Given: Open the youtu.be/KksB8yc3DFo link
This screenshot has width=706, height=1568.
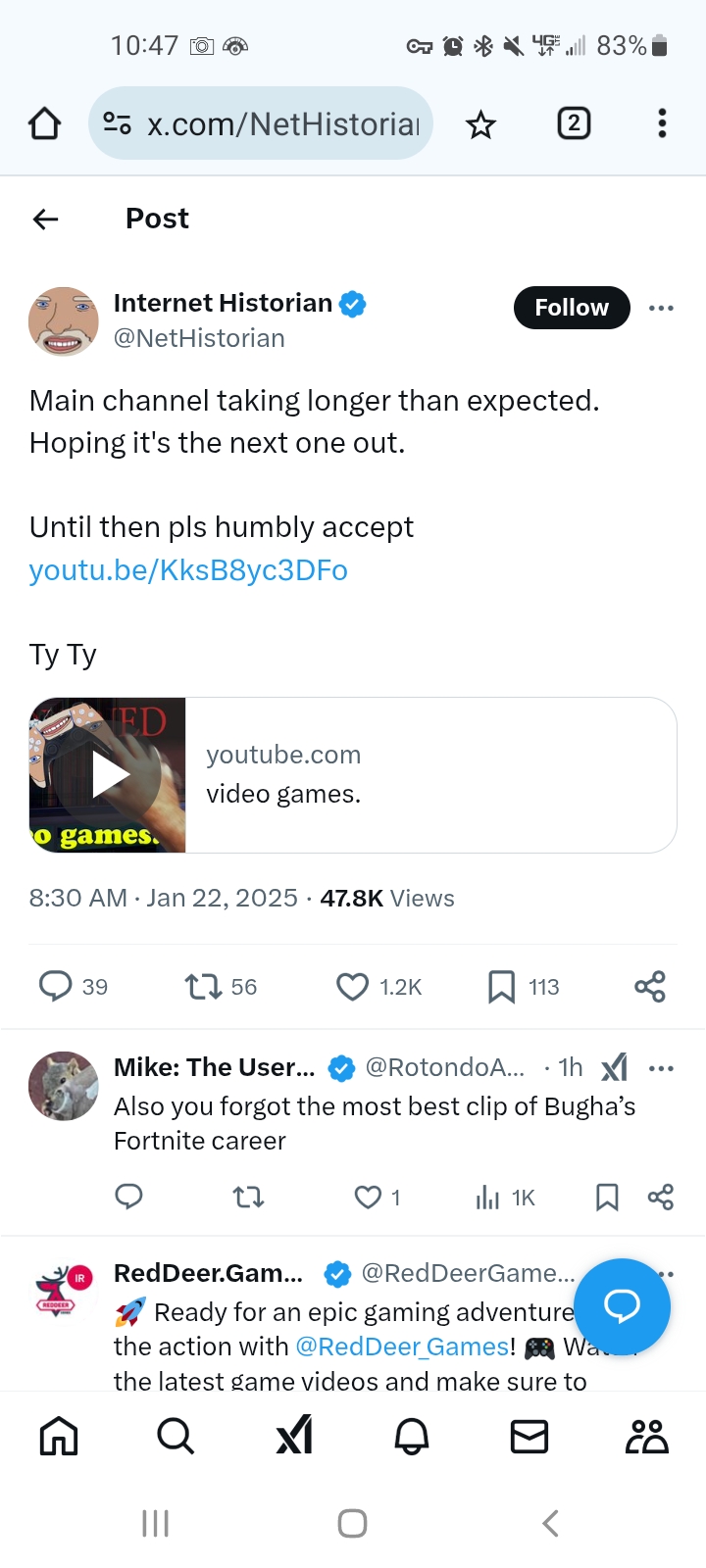Looking at the screenshot, I should click(188, 569).
